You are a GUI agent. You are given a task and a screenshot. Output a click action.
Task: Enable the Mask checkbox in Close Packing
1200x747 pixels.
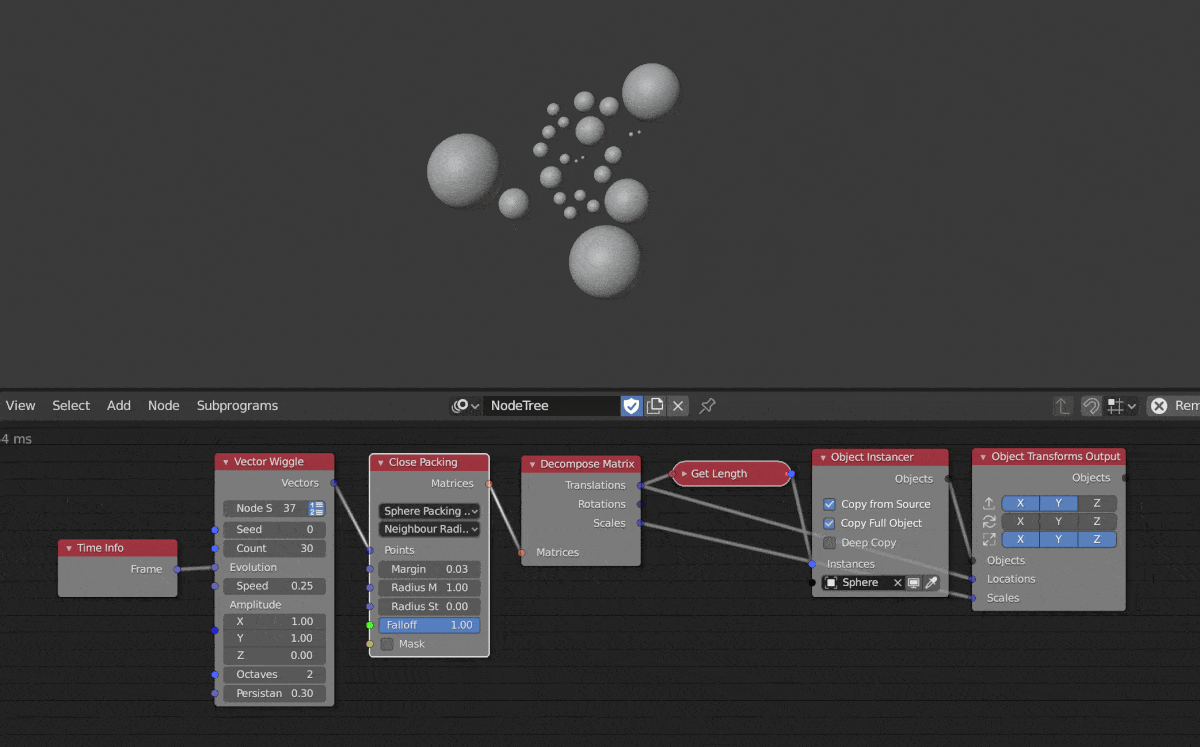(387, 644)
